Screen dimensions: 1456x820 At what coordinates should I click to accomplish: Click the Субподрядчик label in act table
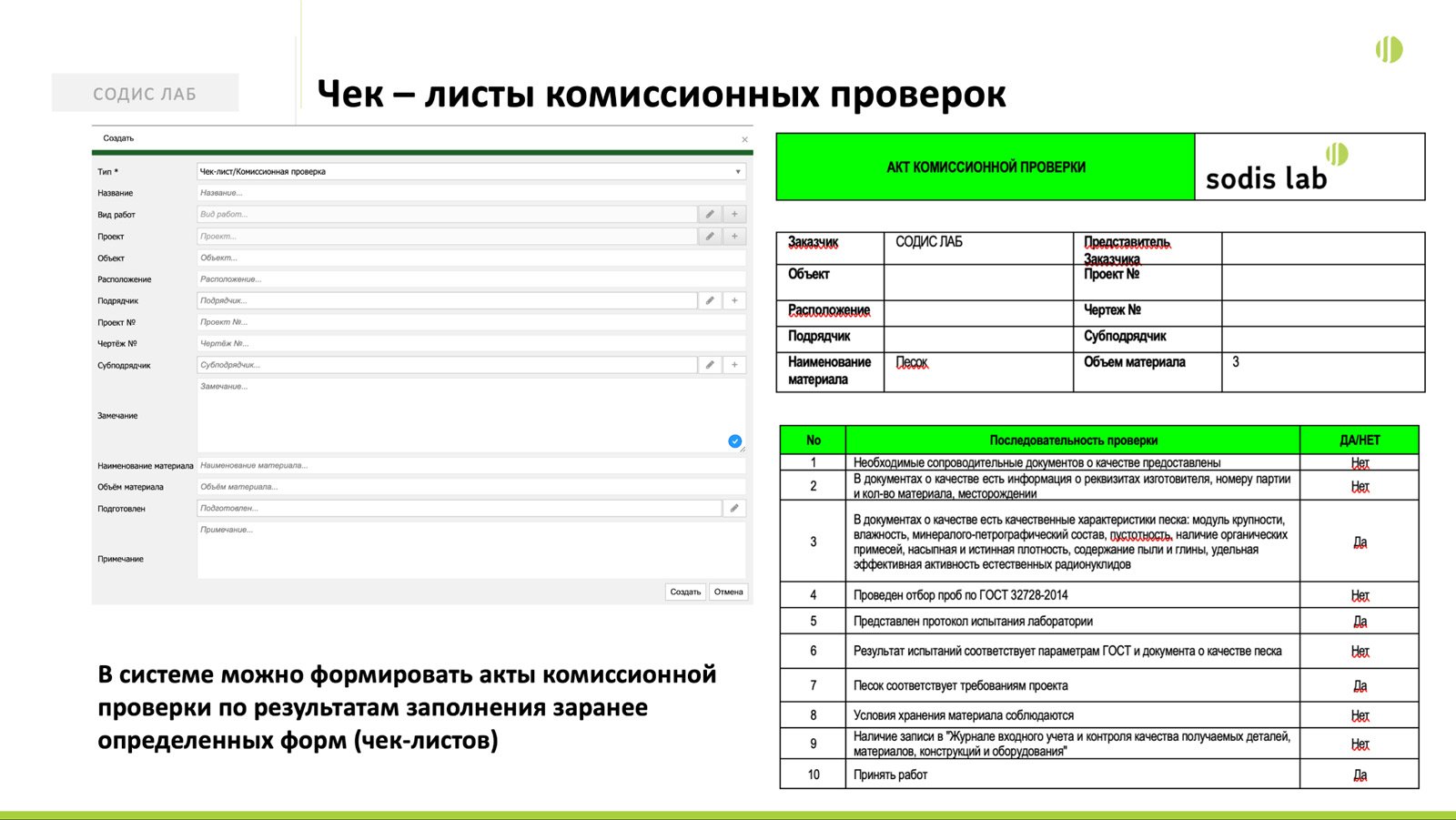point(1125,336)
